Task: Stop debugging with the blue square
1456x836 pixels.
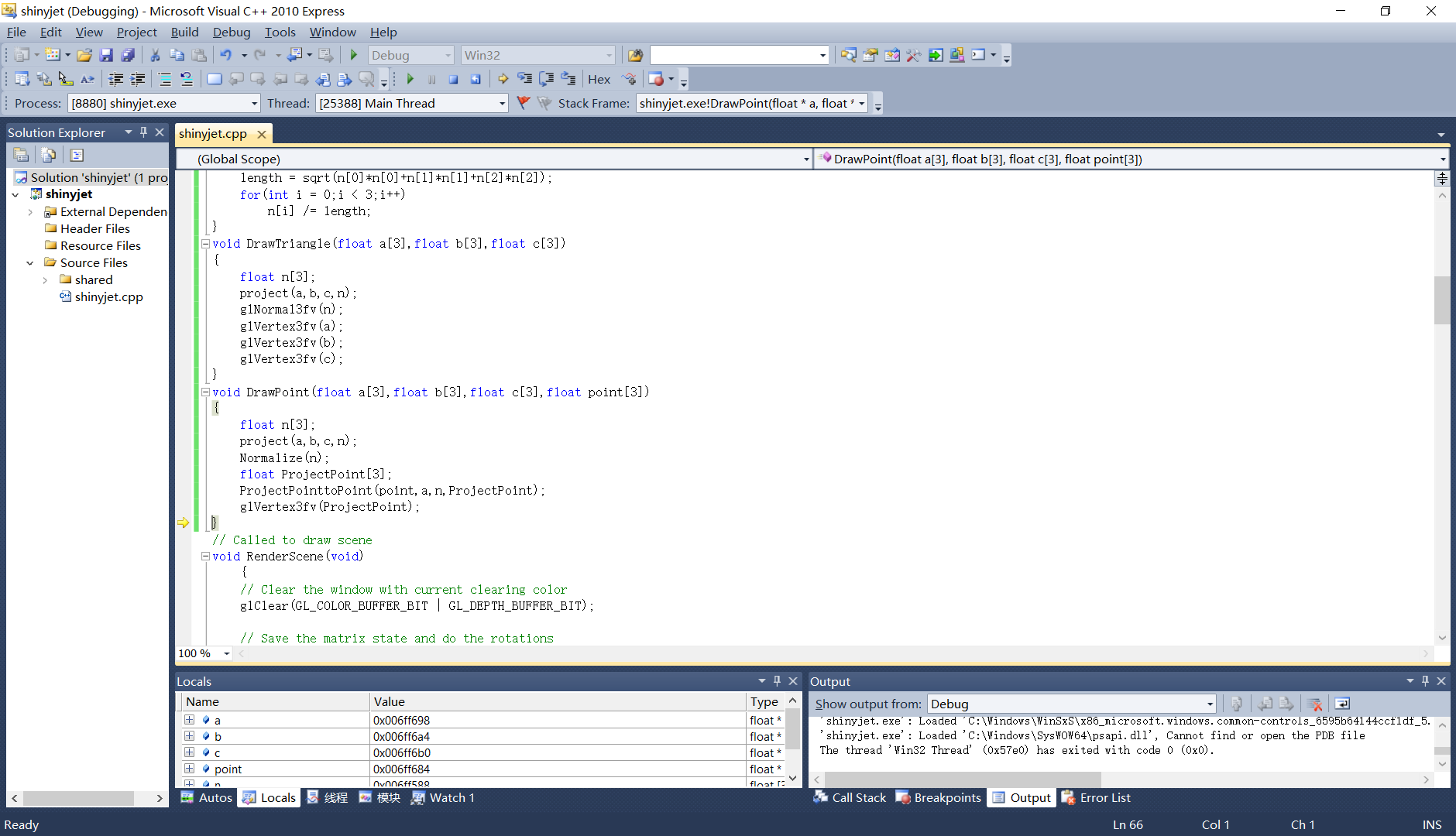Action: pos(453,79)
